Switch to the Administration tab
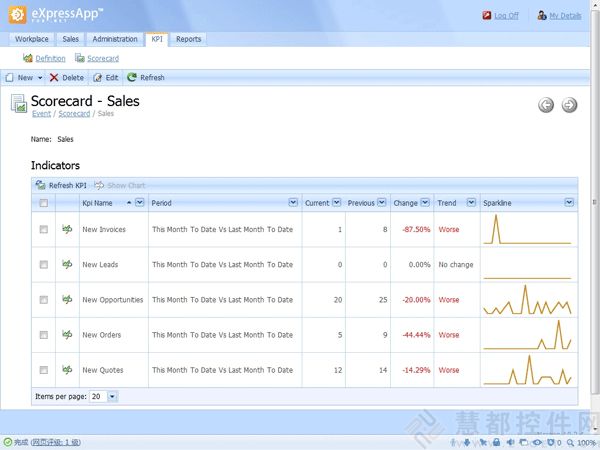 click(115, 39)
